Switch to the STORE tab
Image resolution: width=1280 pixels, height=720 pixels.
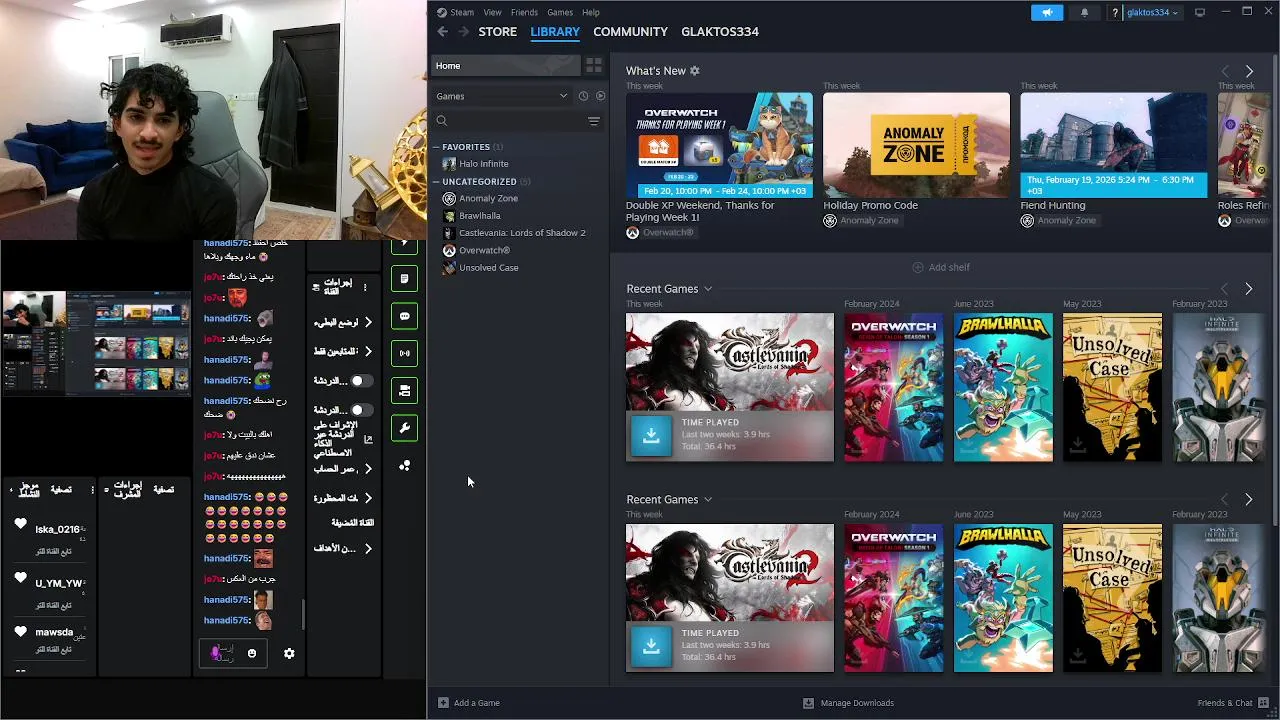click(497, 32)
